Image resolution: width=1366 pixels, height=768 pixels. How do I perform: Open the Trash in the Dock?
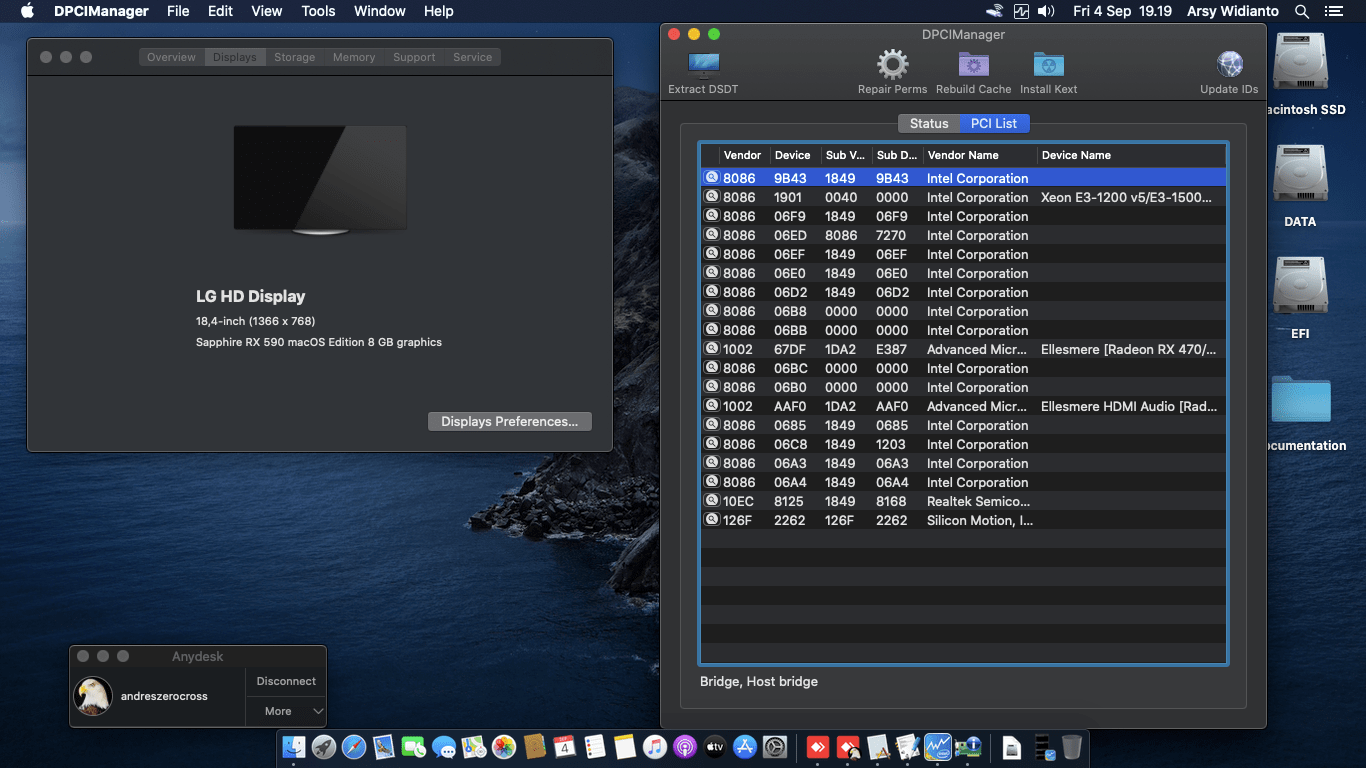pos(1071,746)
